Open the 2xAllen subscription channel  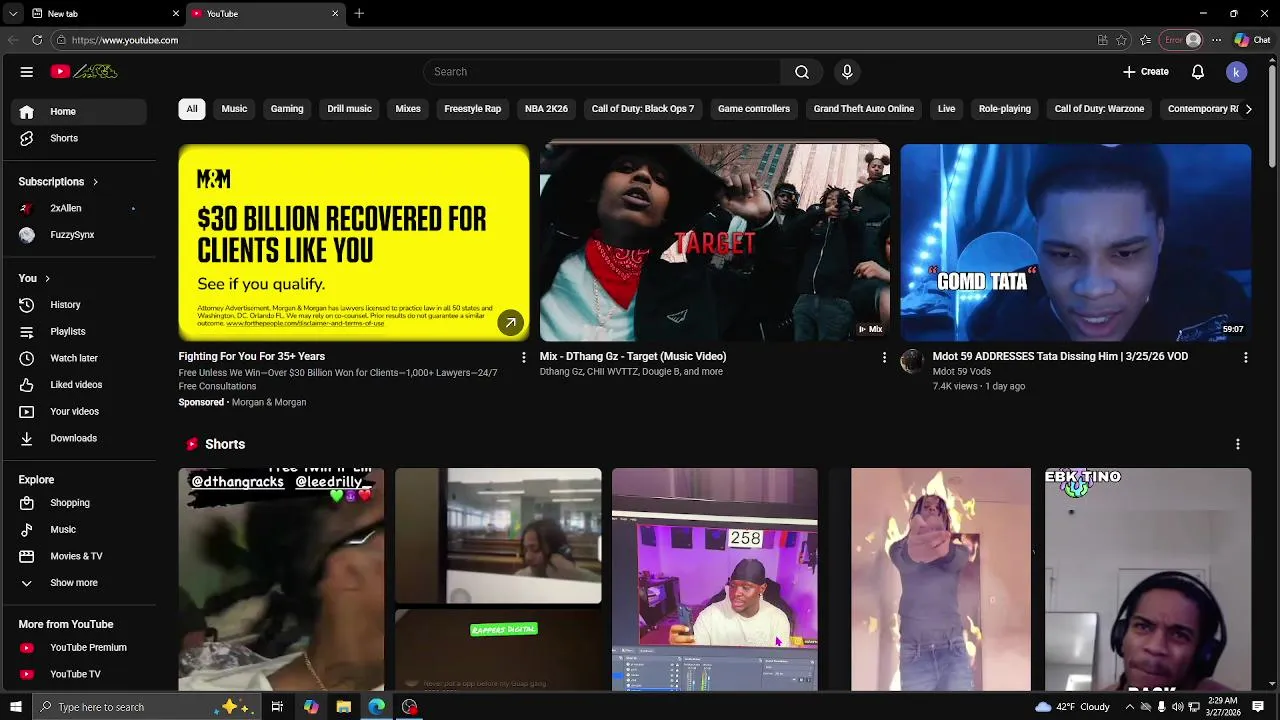pos(78,208)
